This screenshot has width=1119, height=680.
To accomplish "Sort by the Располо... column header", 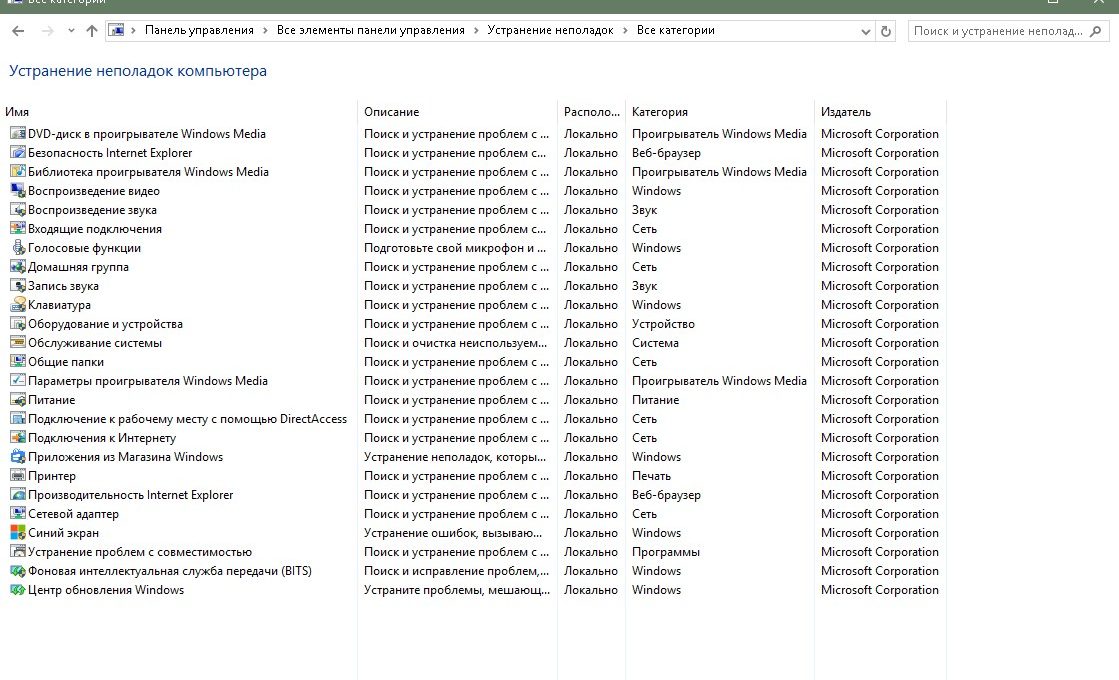I will coord(592,112).
